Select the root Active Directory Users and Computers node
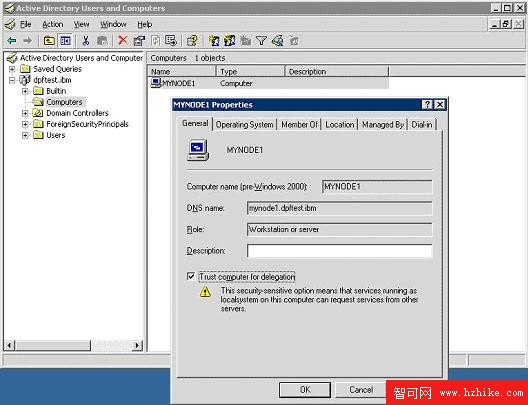Viewport: 528px width, 405px height. (x=81, y=58)
